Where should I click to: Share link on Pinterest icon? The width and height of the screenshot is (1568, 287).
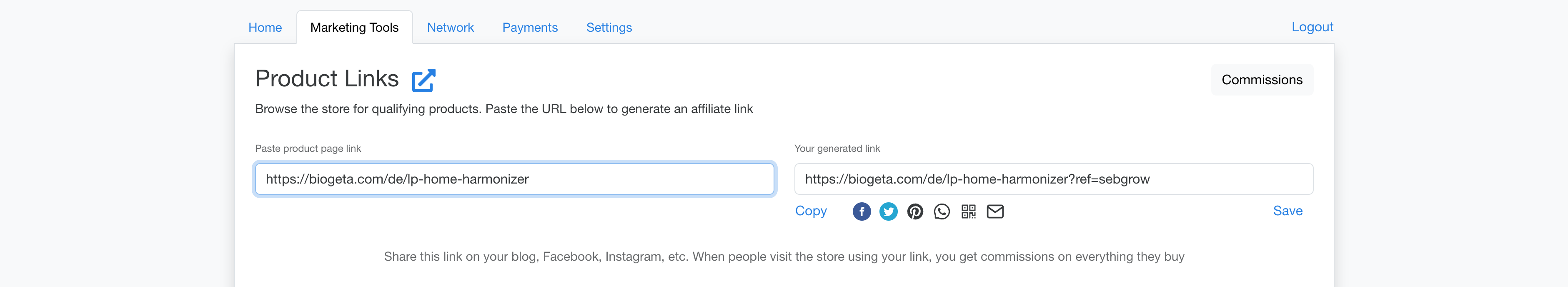[x=915, y=211]
